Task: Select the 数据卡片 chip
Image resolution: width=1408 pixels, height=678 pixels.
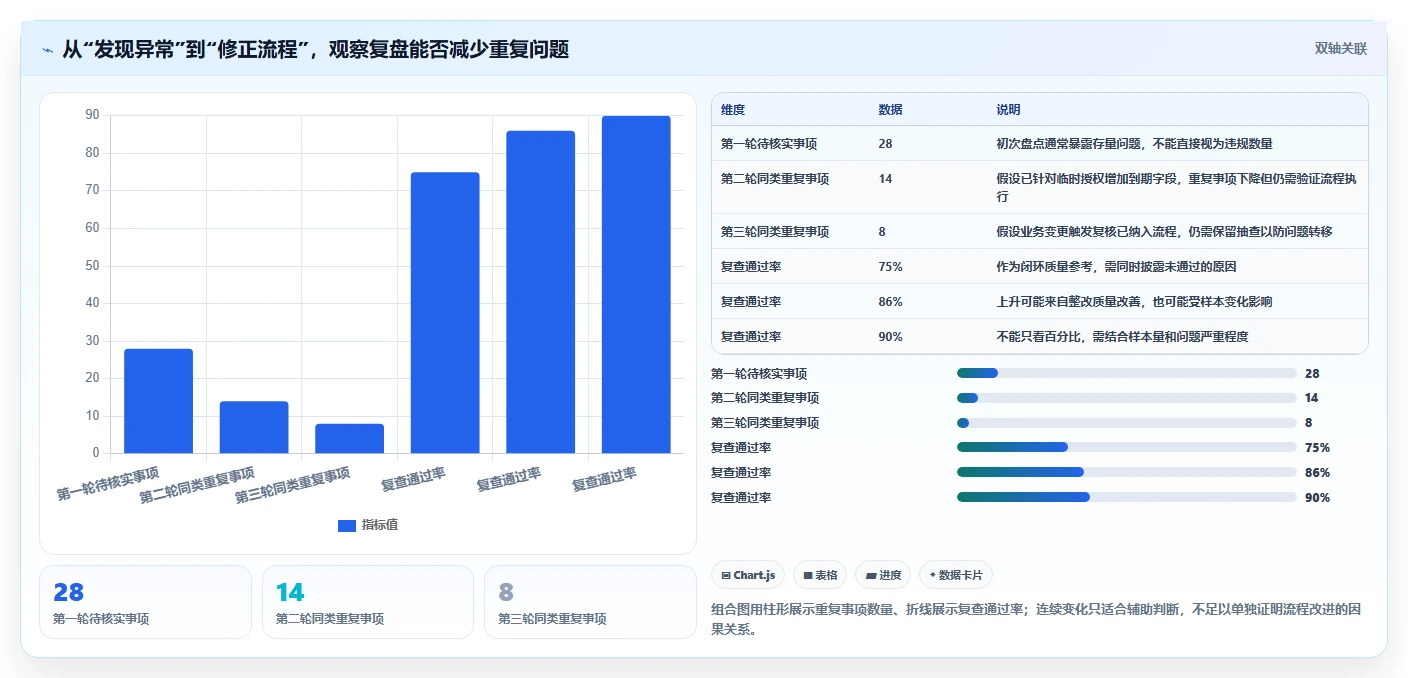Action: click(x=956, y=575)
